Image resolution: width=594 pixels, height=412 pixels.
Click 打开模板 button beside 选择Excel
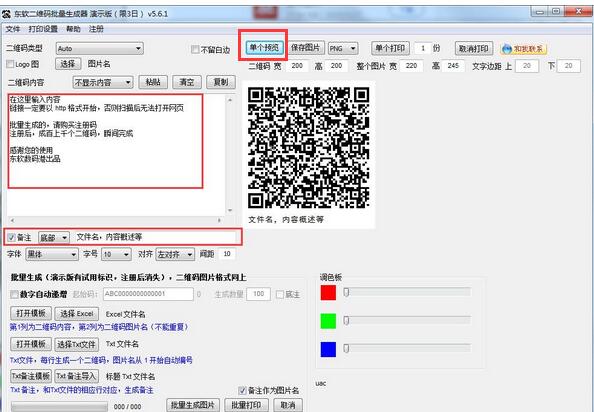31,314
